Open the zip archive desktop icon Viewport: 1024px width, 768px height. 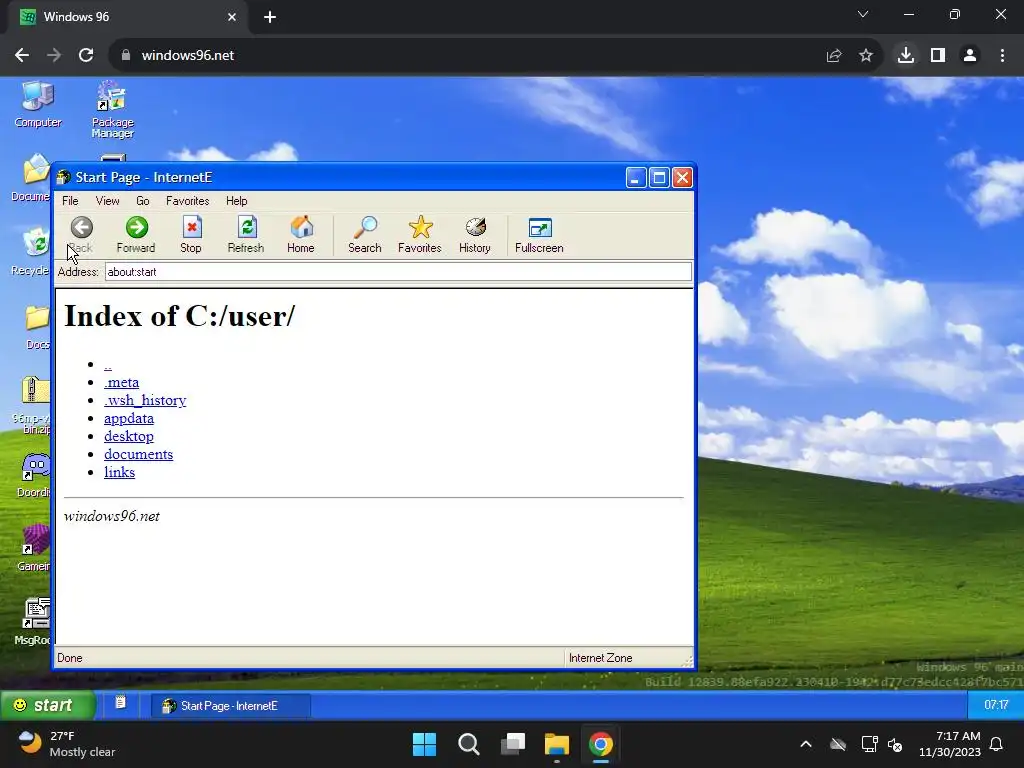coord(33,405)
